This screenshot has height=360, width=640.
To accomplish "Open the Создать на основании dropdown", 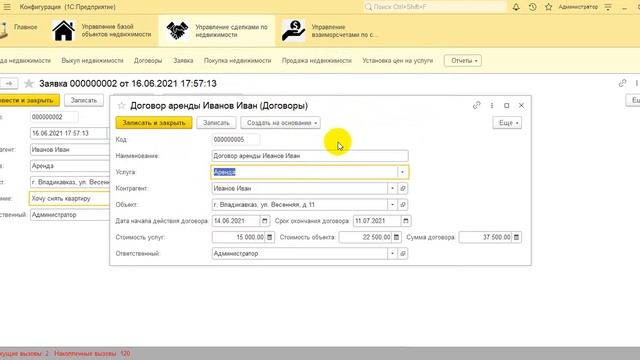I will click(x=280, y=123).
